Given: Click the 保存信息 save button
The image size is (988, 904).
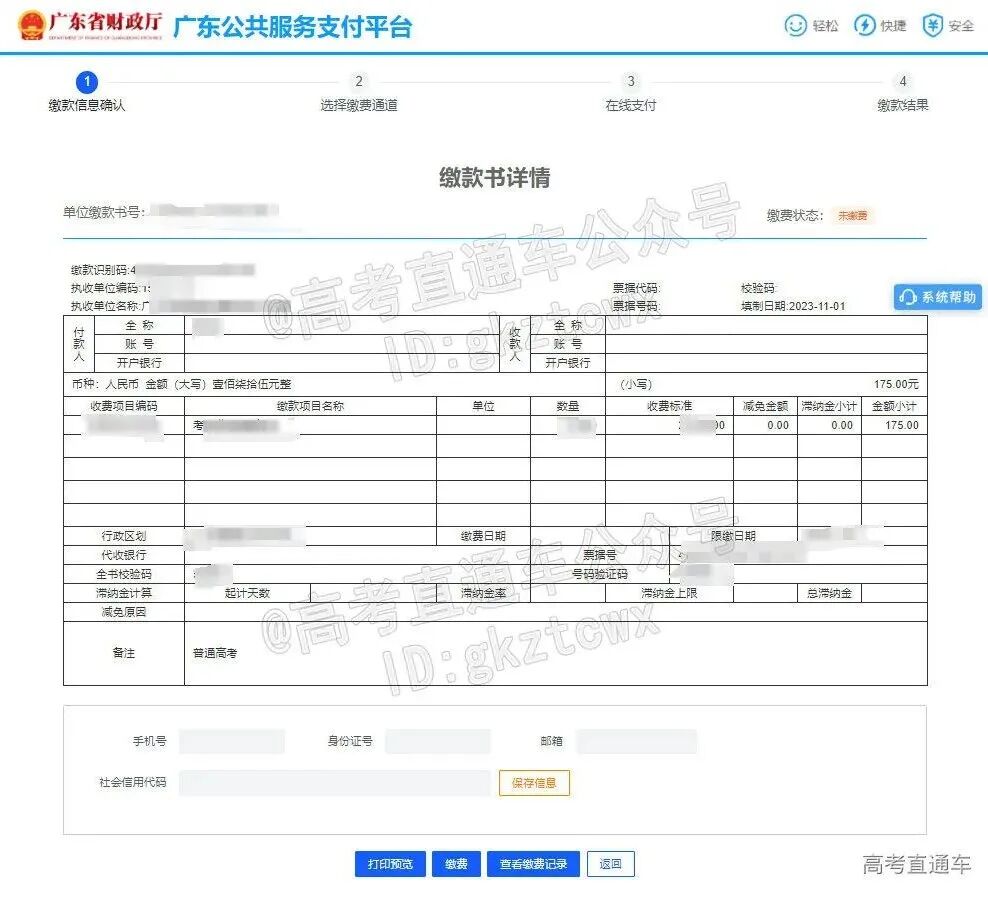Looking at the screenshot, I should coord(534,783).
